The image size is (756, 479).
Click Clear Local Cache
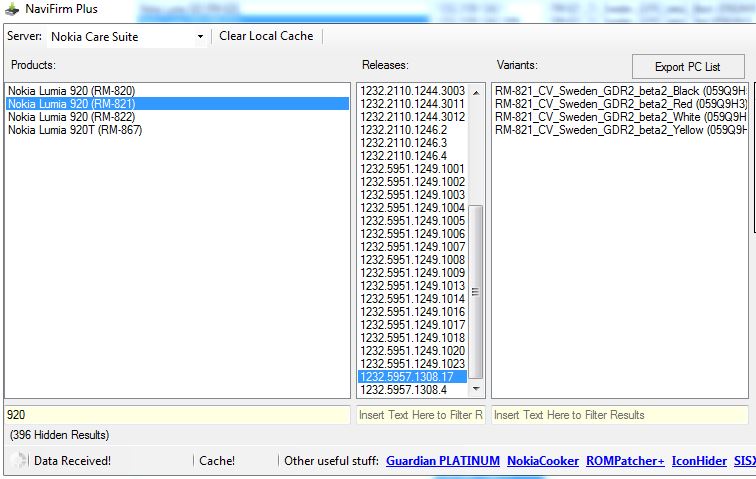point(266,36)
